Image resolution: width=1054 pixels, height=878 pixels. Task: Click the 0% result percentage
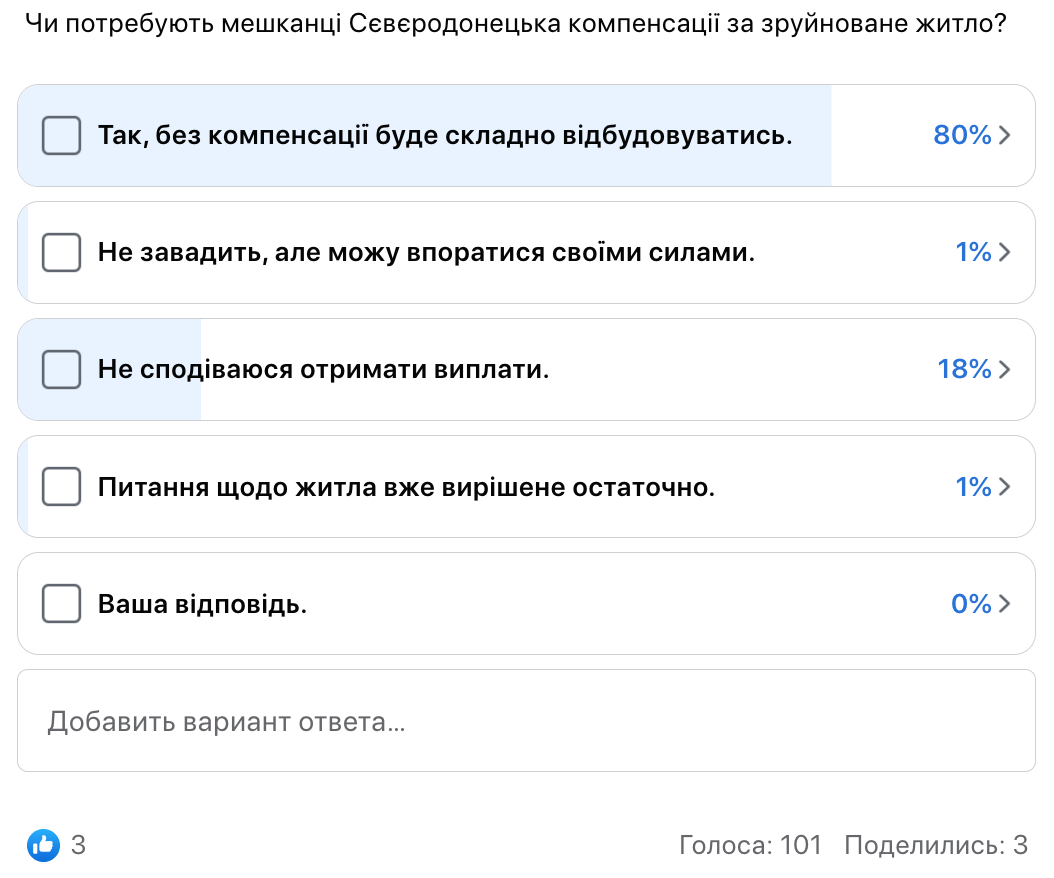(971, 604)
